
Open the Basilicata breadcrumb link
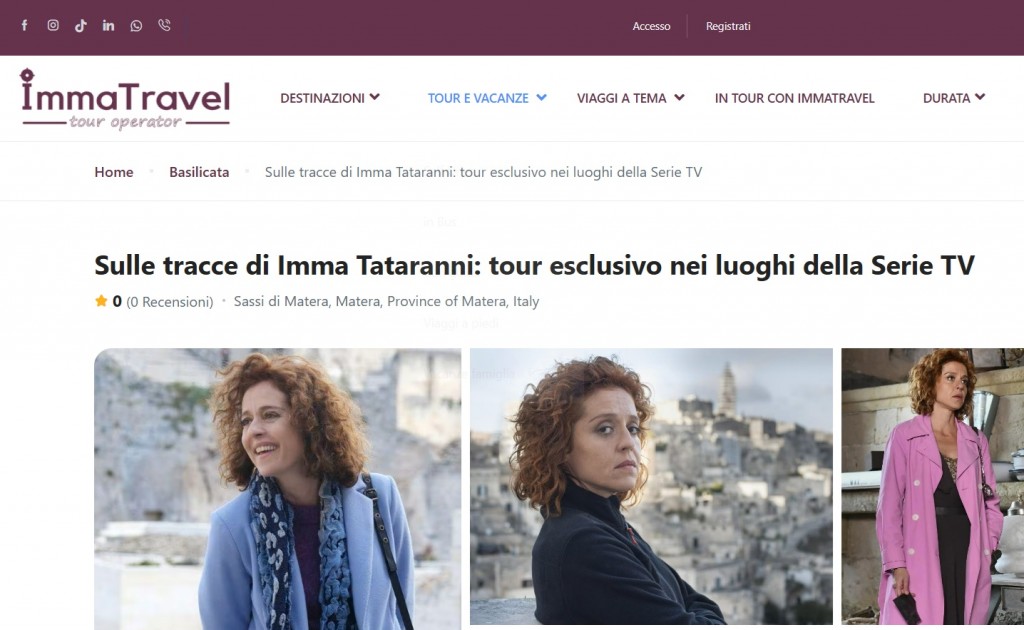(x=199, y=172)
